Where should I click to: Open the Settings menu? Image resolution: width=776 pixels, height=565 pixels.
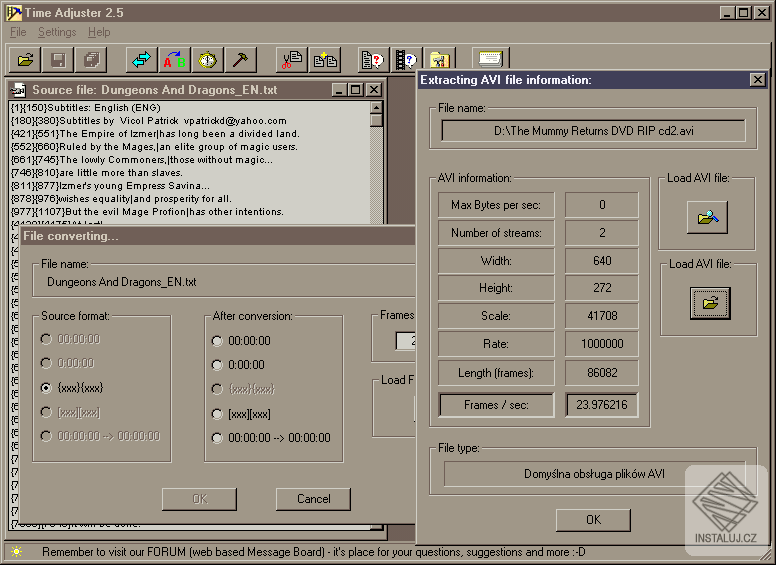(x=57, y=32)
